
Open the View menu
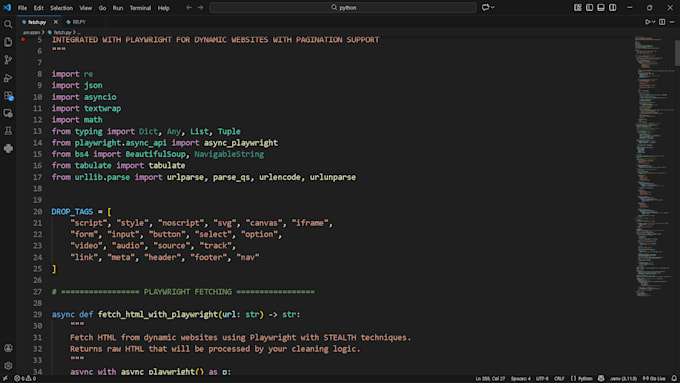[x=85, y=8]
